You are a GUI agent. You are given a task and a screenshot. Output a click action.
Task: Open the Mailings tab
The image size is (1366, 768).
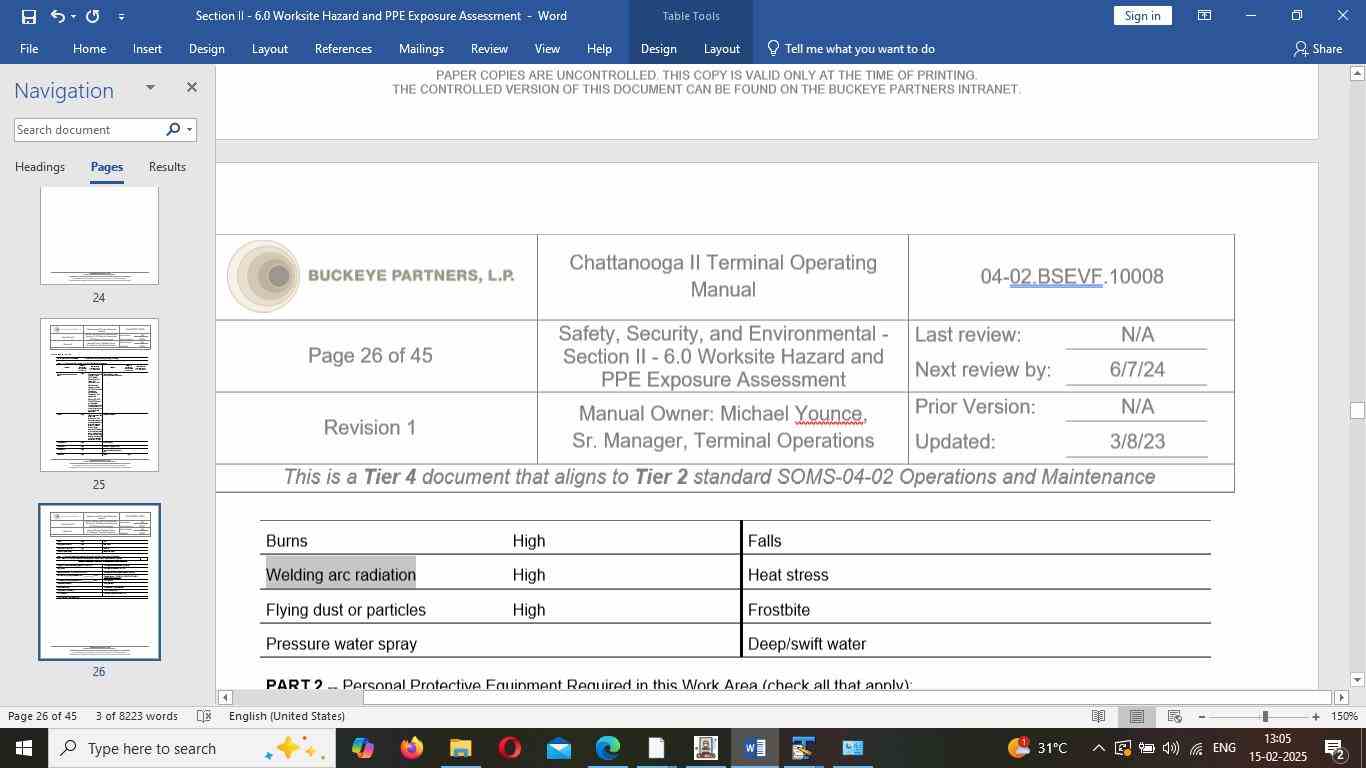point(421,48)
